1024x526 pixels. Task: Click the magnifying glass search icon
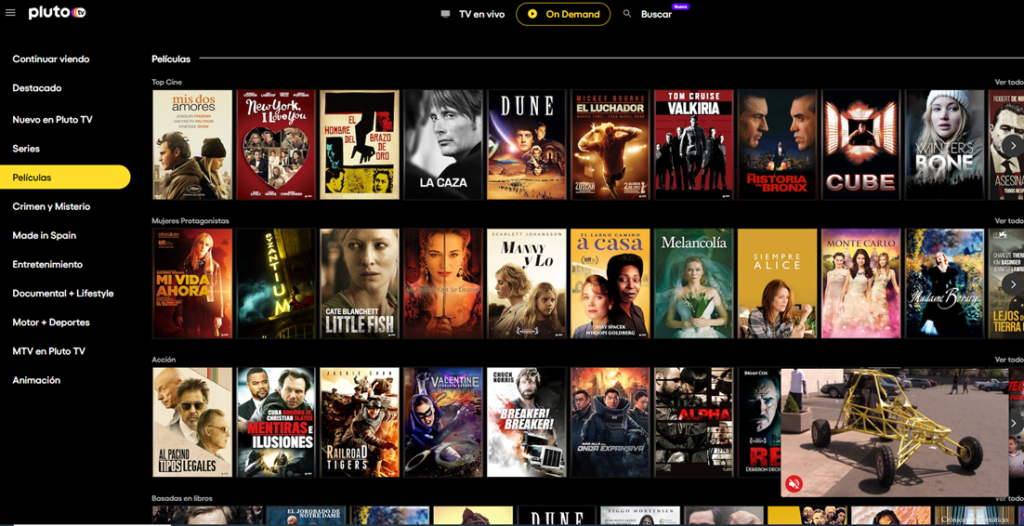coord(627,14)
